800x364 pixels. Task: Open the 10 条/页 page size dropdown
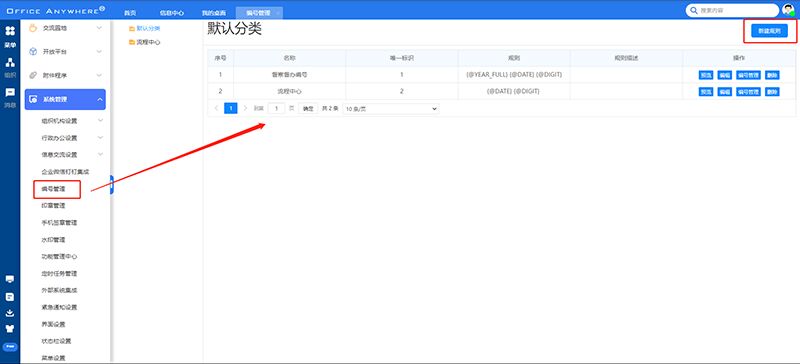pos(391,109)
